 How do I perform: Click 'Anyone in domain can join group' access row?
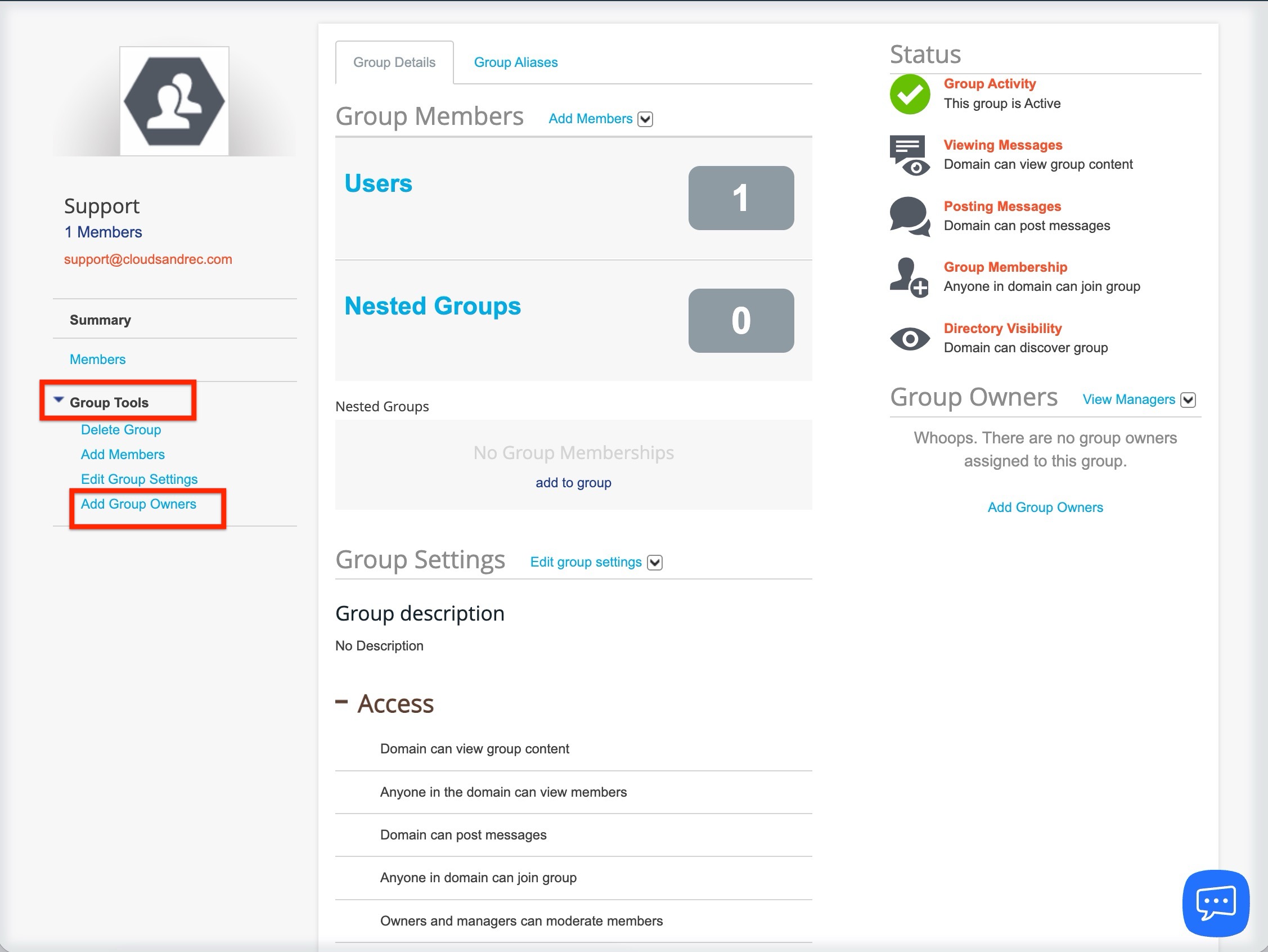pos(478,877)
